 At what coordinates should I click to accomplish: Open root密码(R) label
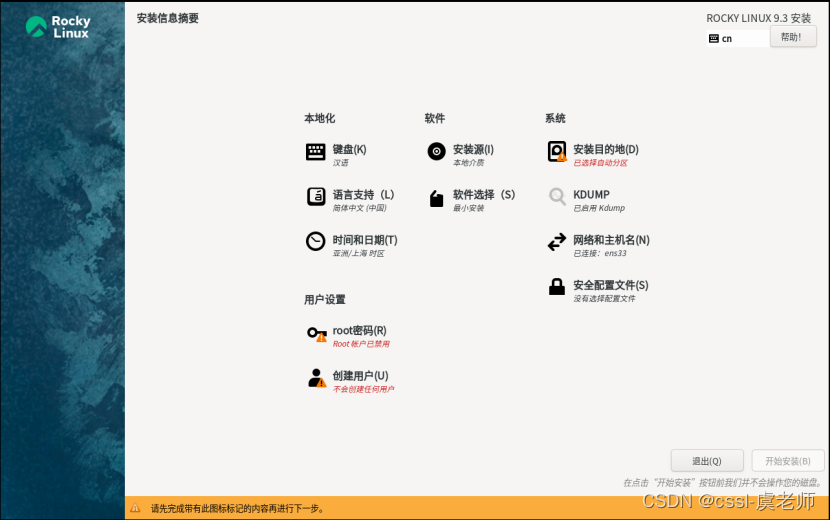[x=359, y=331]
